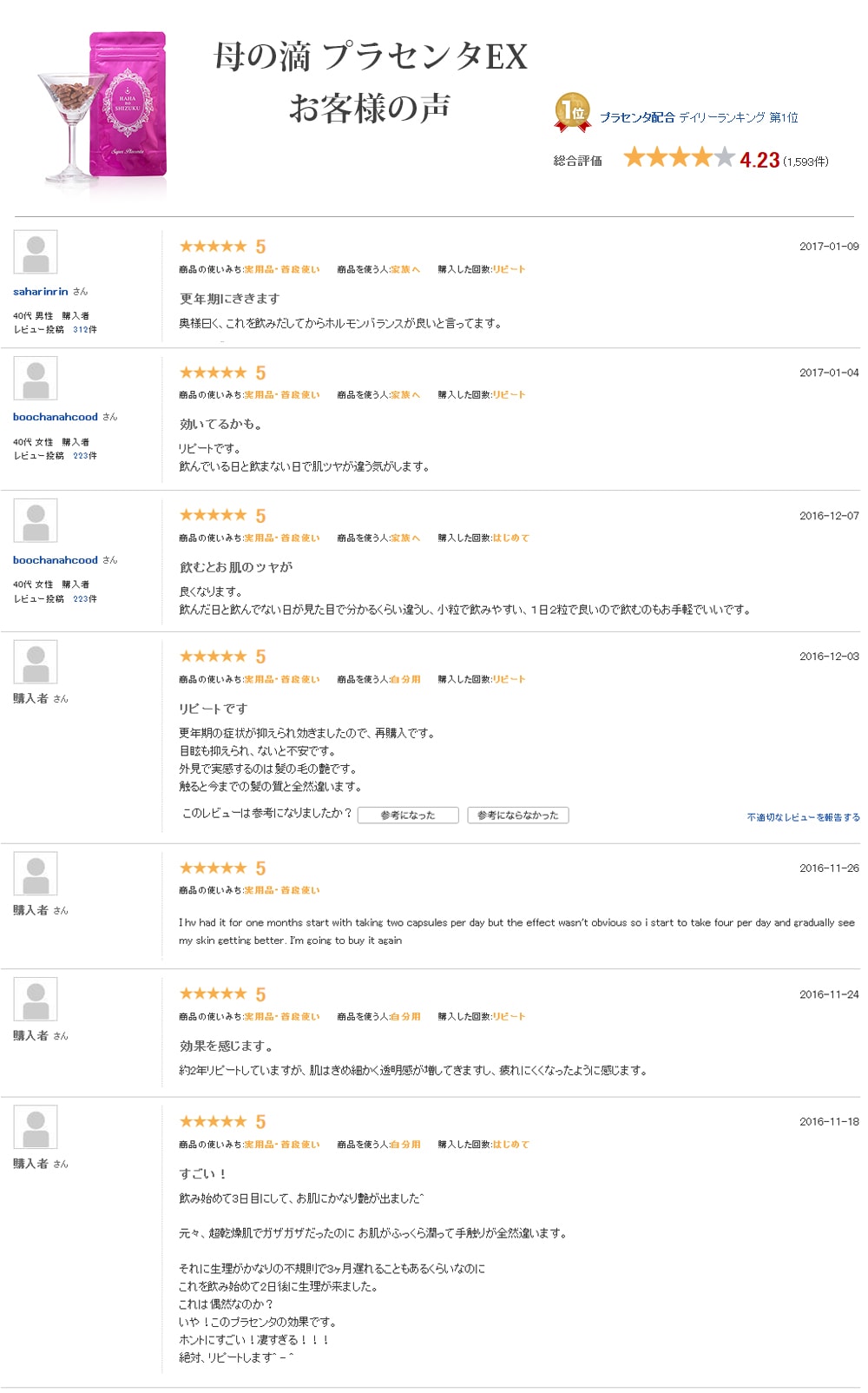Open プラセンタ配合 デイリーランキング link

pyautogui.click(x=698, y=117)
